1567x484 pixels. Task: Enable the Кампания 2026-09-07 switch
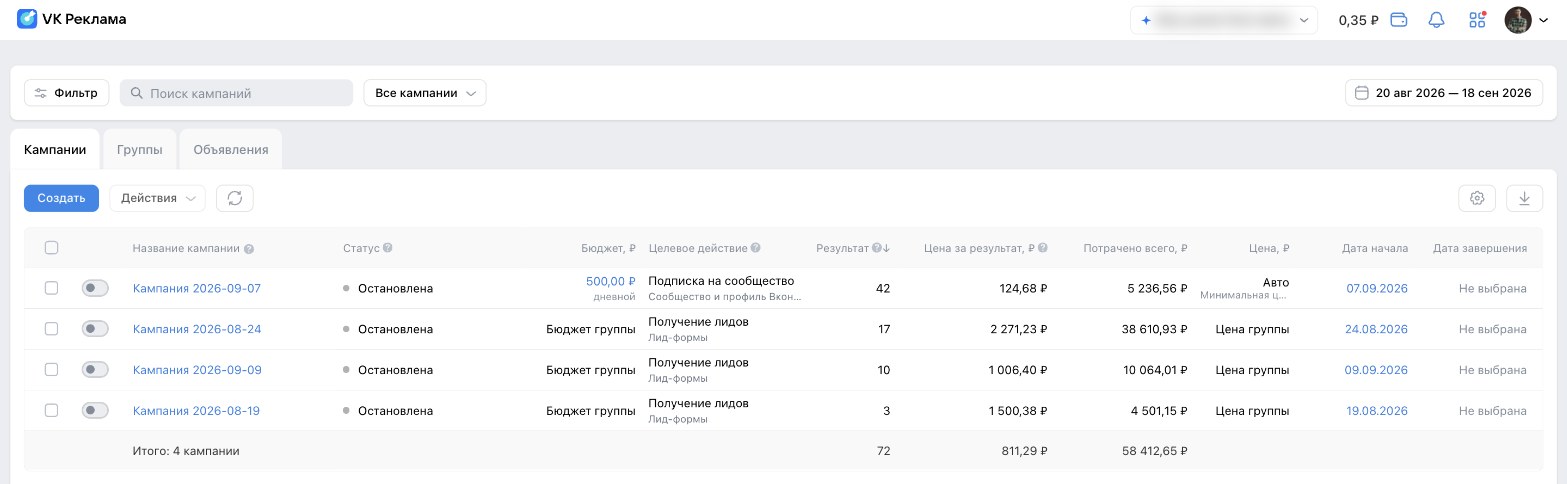pos(95,288)
